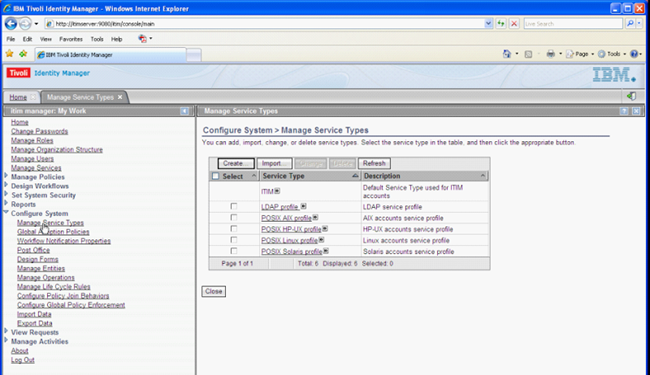The height and width of the screenshot is (375, 650).
Task: Expand the Set System Security tree node
Action: [x=6, y=194]
